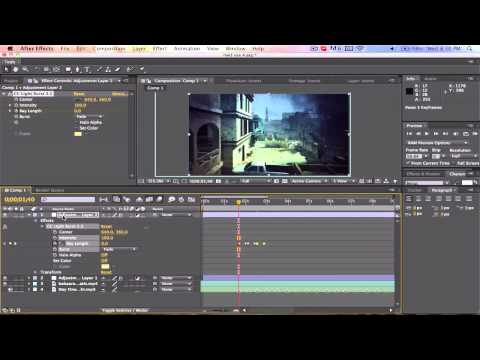Collapse CC Light Burst in Effect Controls
Screen dimensions: 480x360
(x=4, y=94)
